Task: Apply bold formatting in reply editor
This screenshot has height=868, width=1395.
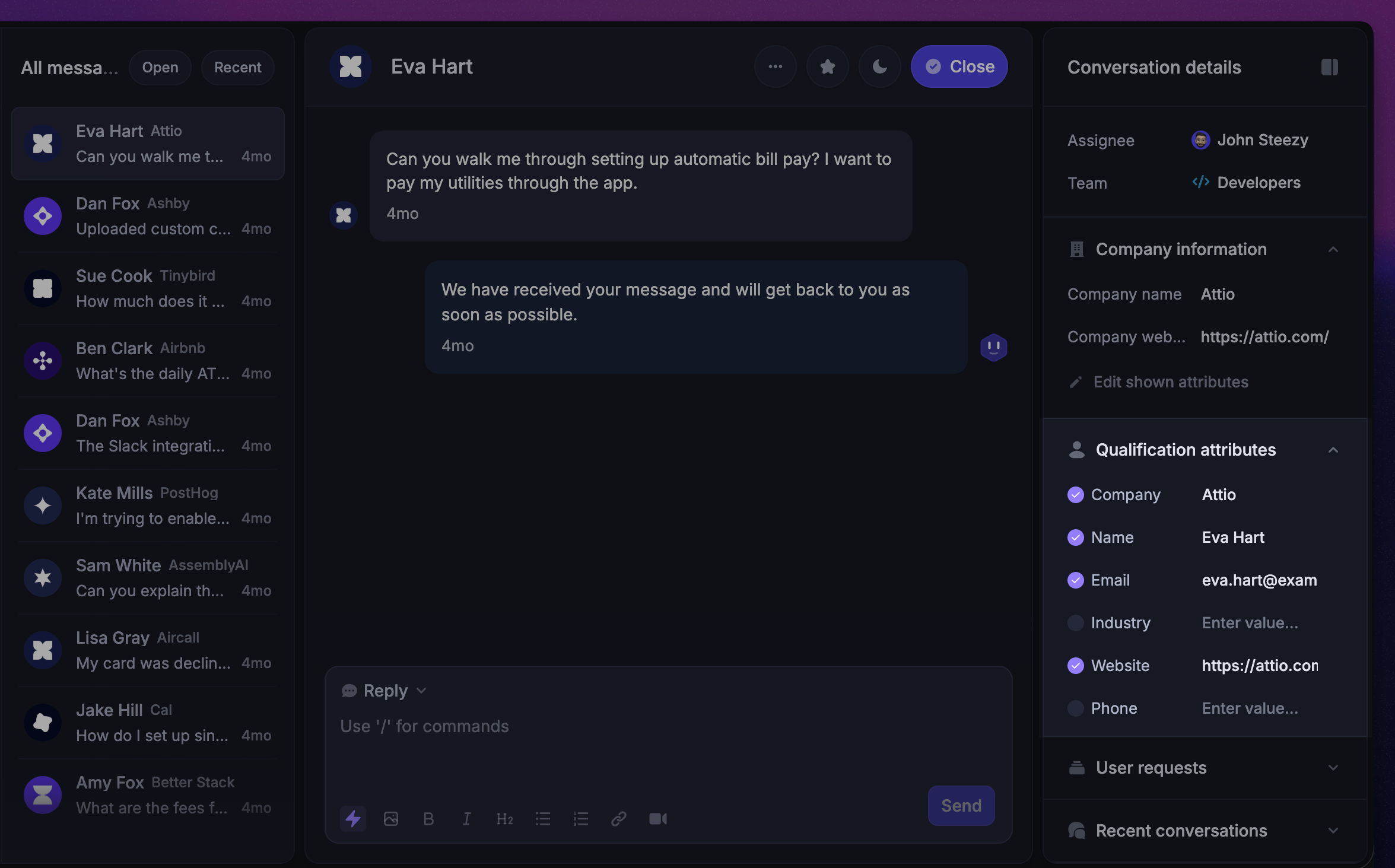Action: click(x=428, y=819)
